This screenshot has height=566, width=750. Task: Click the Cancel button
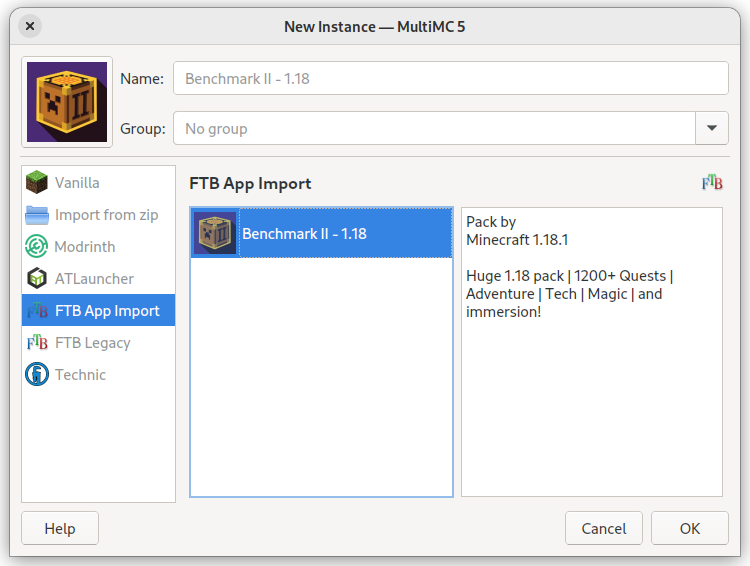point(604,528)
